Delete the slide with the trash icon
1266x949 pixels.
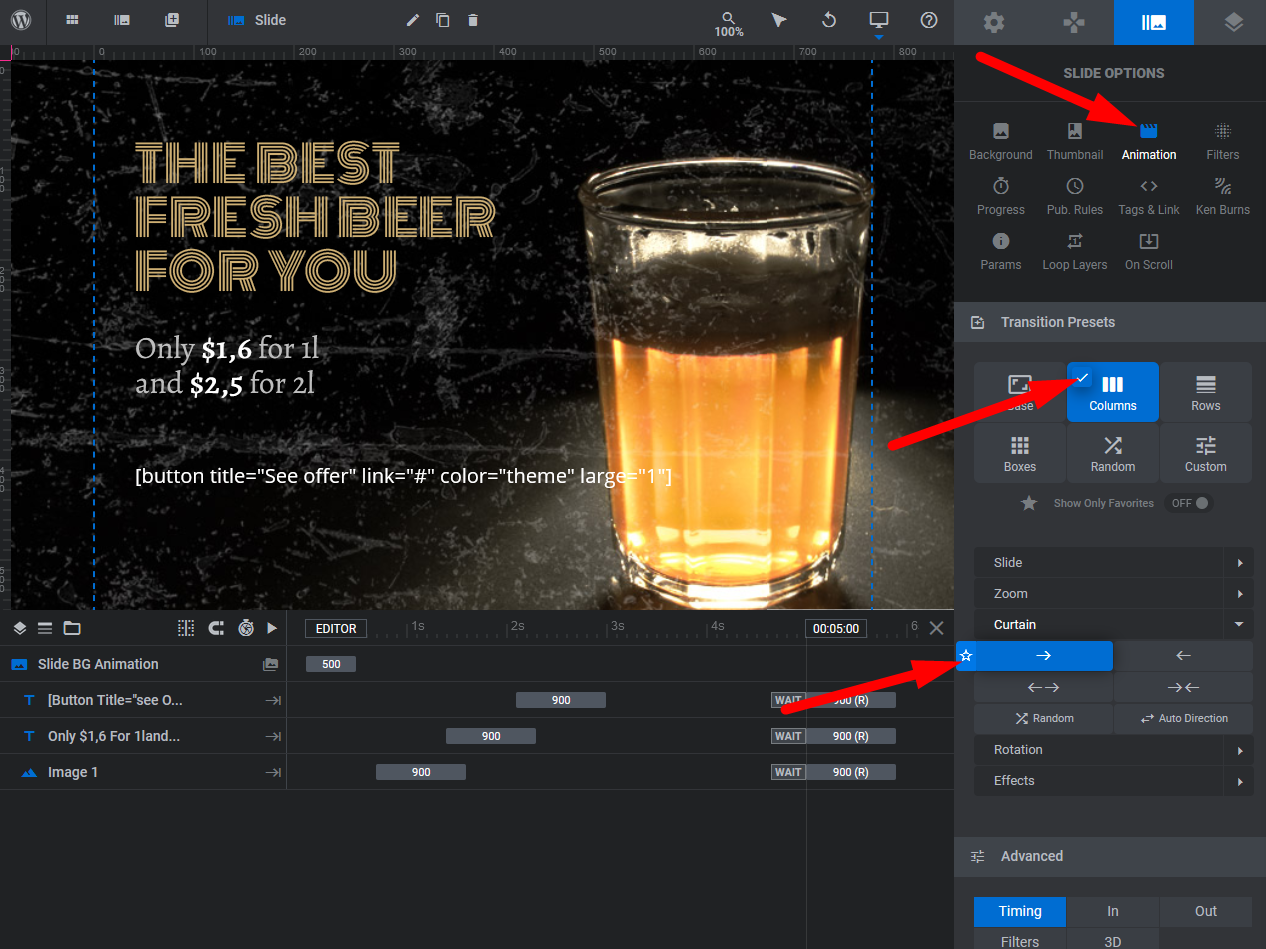pos(473,20)
